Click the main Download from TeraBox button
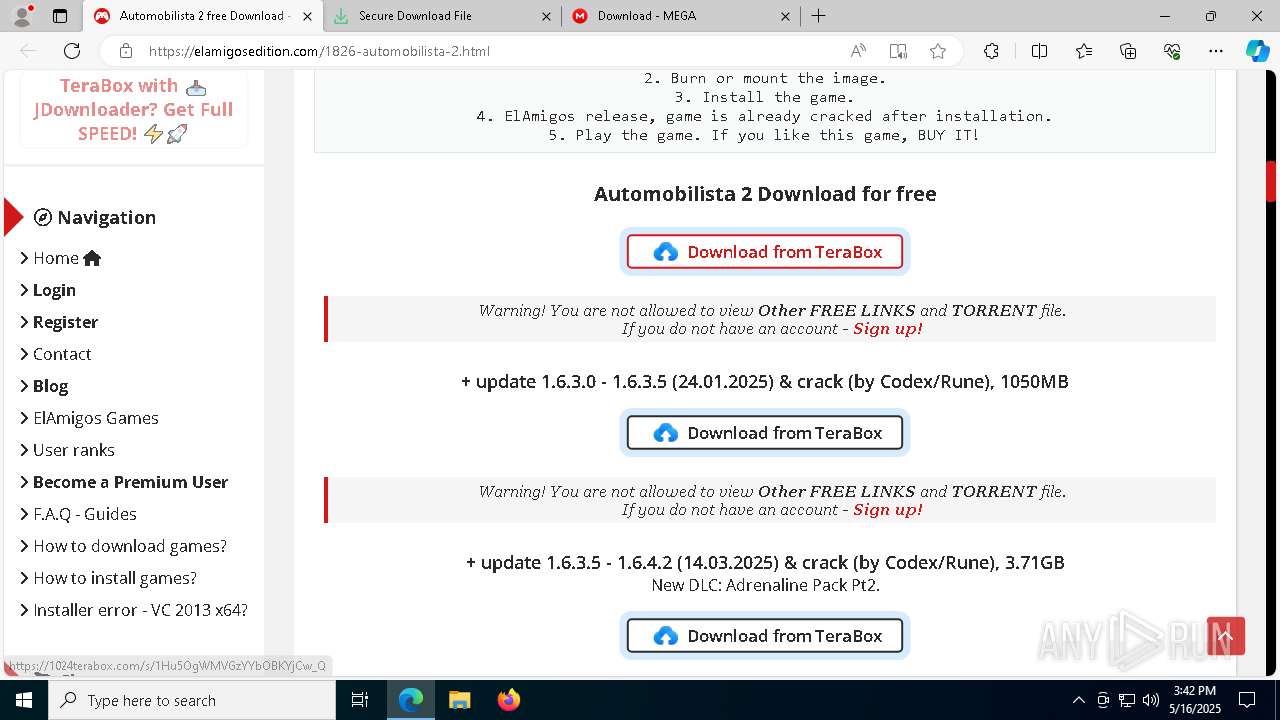This screenshot has width=1280, height=720. 765,252
